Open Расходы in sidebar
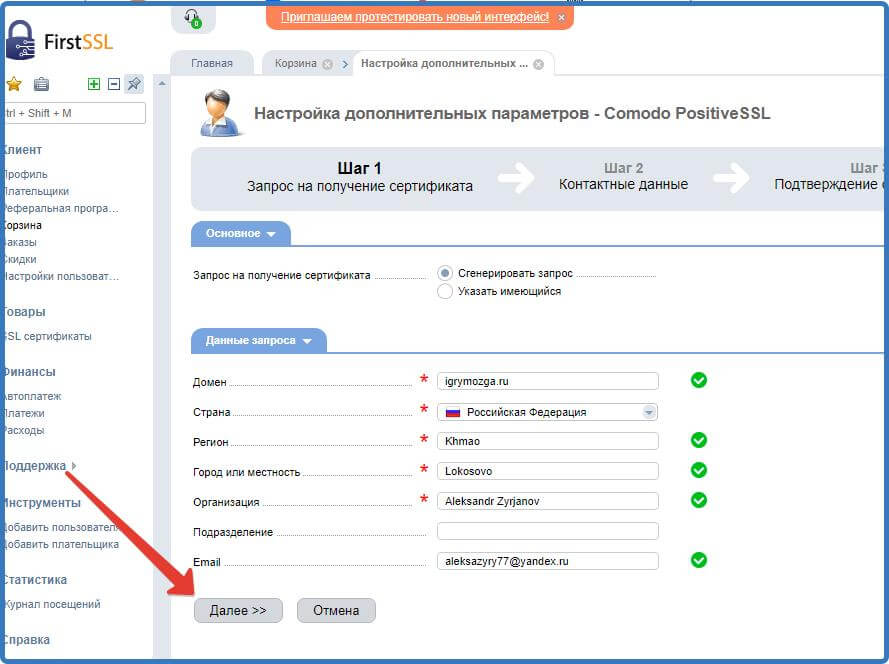 (x=23, y=430)
